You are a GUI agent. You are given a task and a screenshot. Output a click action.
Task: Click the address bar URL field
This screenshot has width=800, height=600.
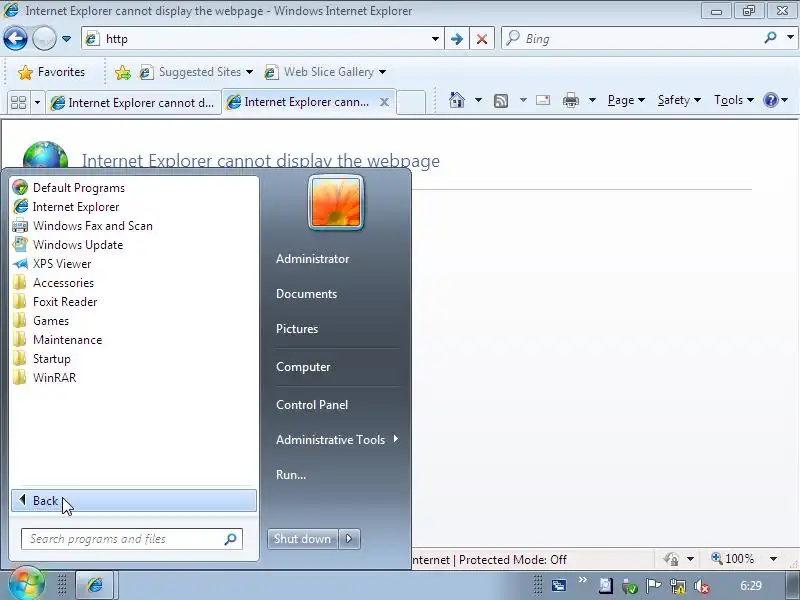click(255, 39)
